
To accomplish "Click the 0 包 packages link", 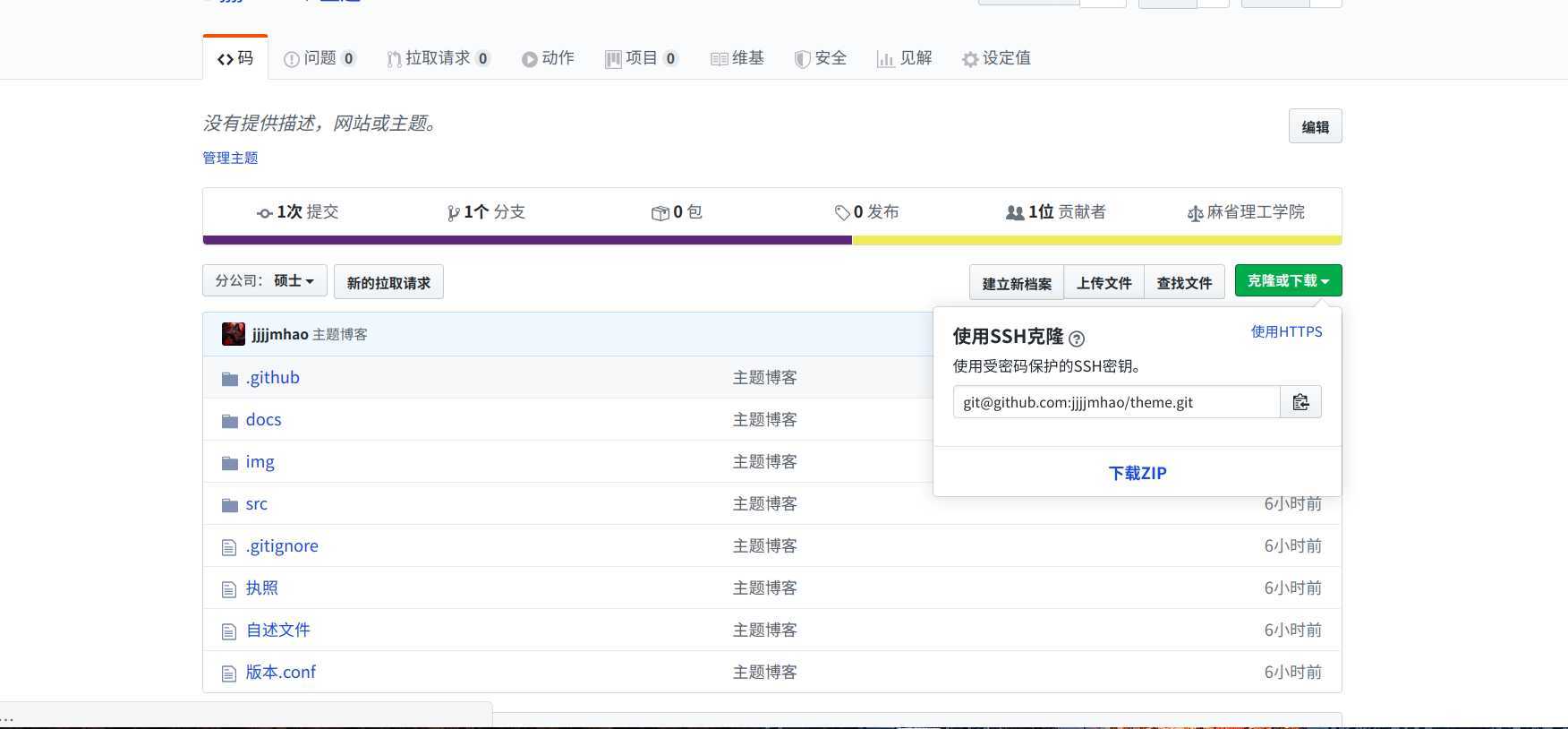I will tap(677, 212).
